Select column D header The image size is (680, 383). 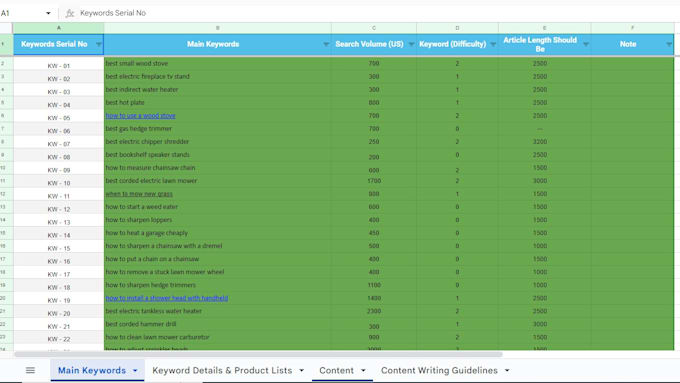[457, 28]
